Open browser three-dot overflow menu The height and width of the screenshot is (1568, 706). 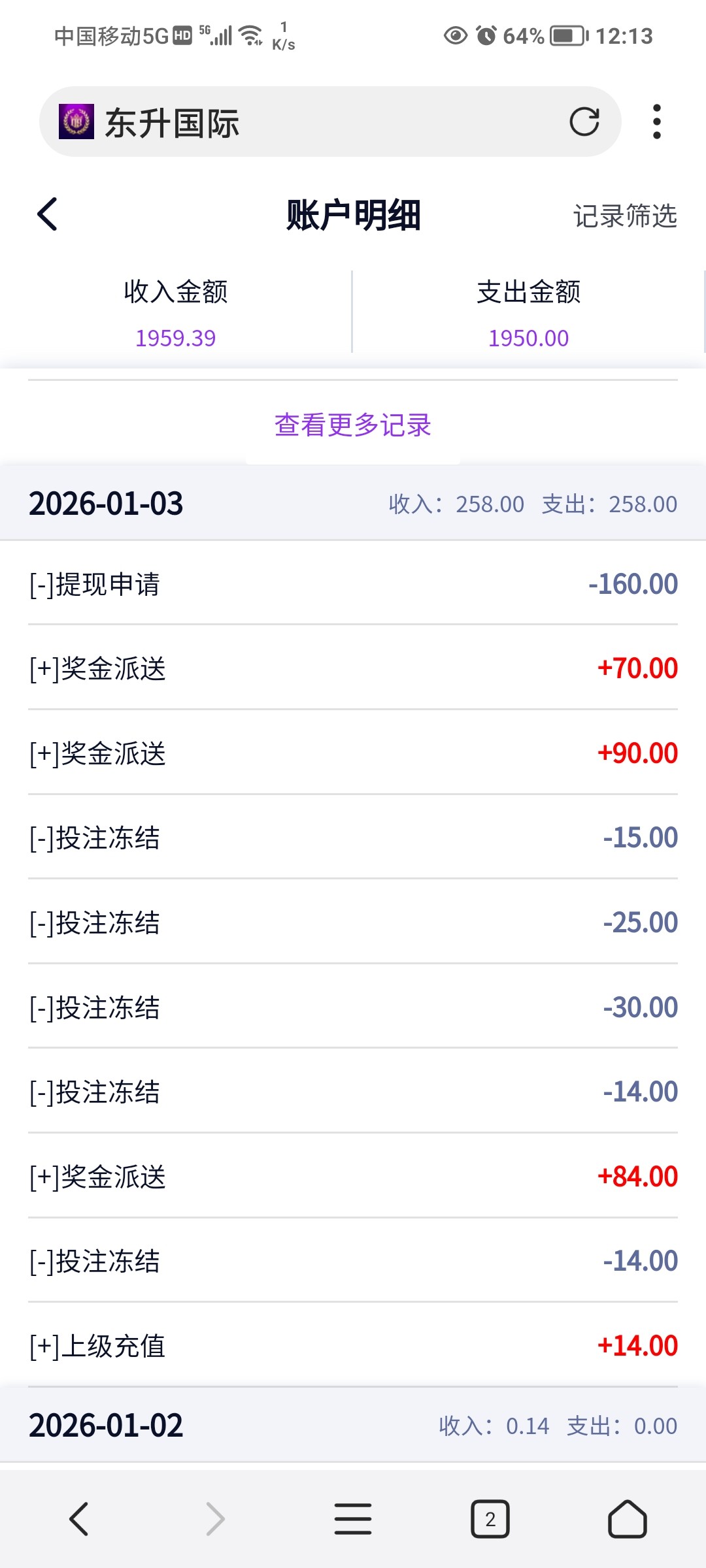[x=656, y=122]
